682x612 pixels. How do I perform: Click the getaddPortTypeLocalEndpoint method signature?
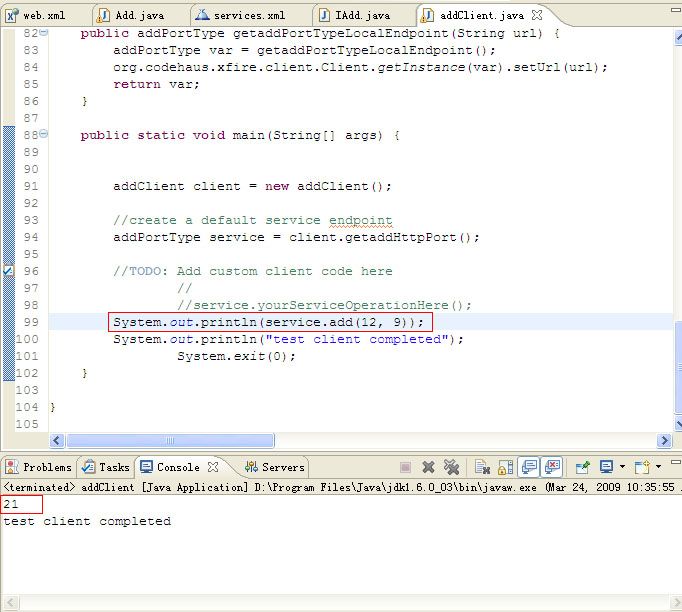pos(320,33)
